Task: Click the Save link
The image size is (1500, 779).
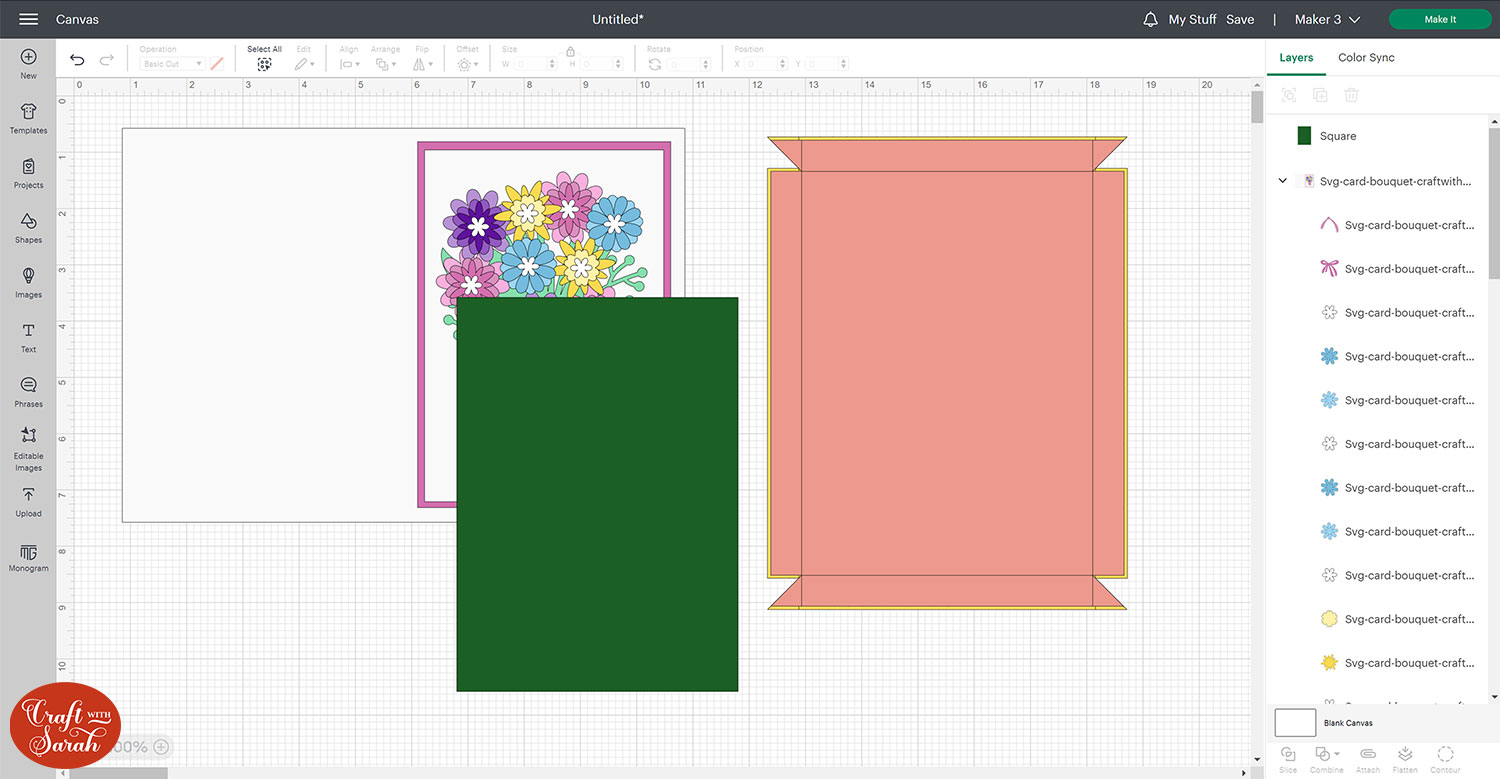Action: pyautogui.click(x=1240, y=19)
